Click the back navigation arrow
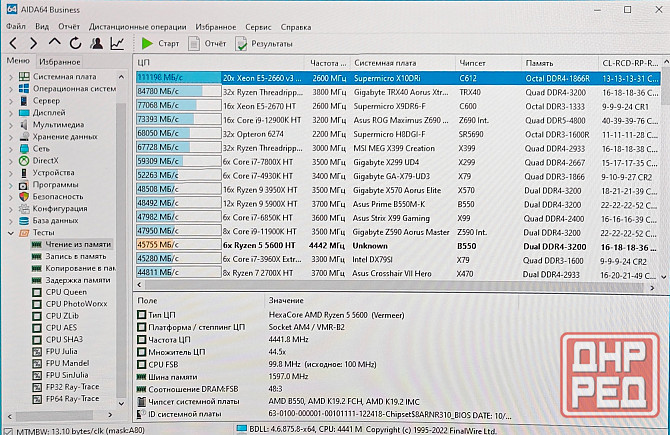The image size is (670, 435). click(x=11, y=43)
